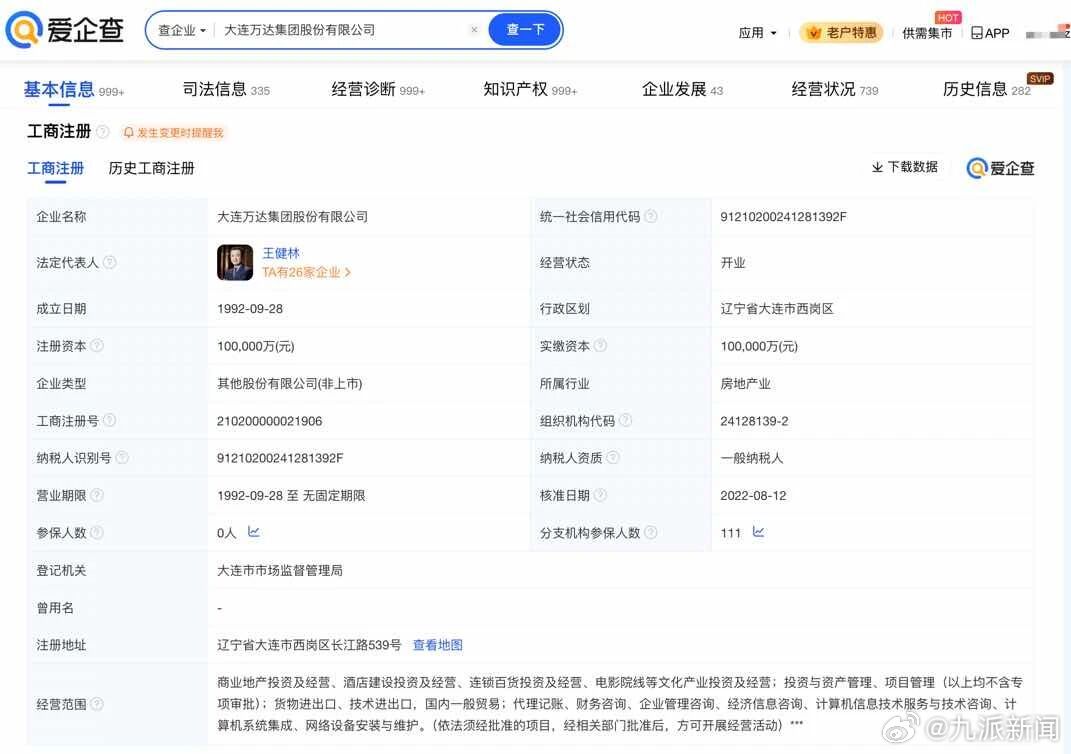This screenshot has height=754, width=1071.
Task: Click the approval date 2022-08-12
Action: [753, 495]
